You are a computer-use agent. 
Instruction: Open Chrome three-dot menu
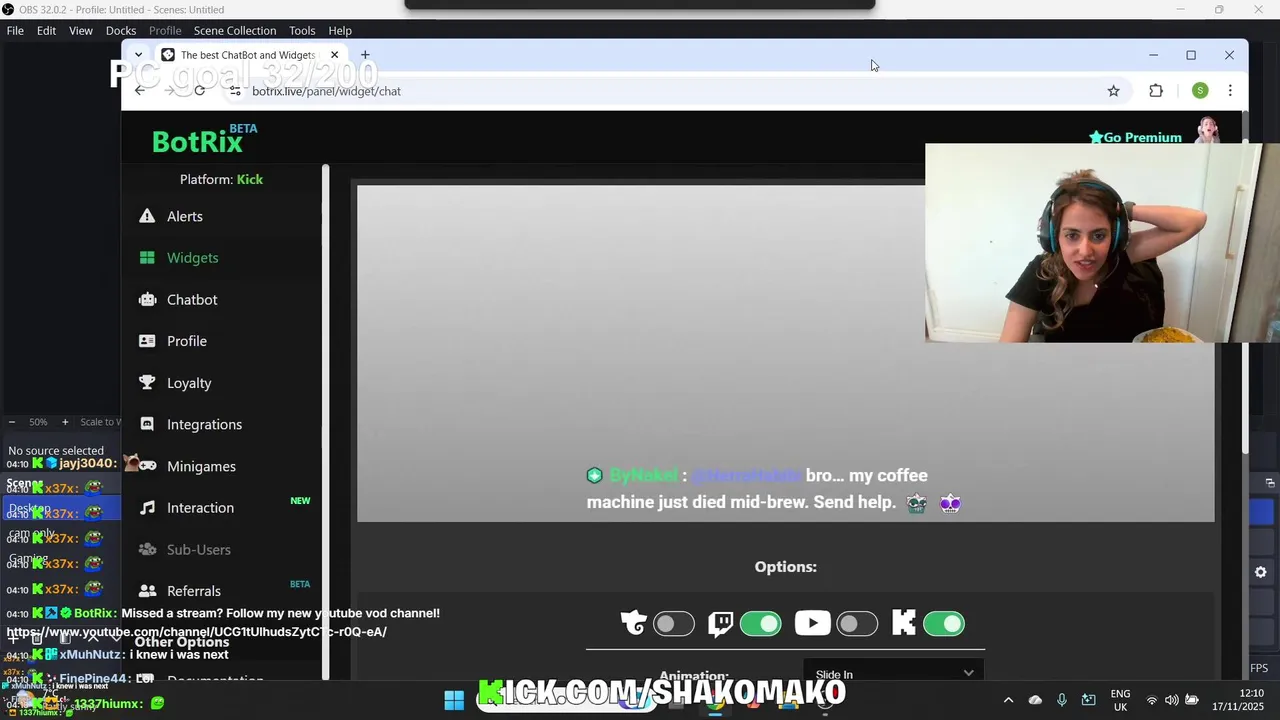[x=1230, y=91]
